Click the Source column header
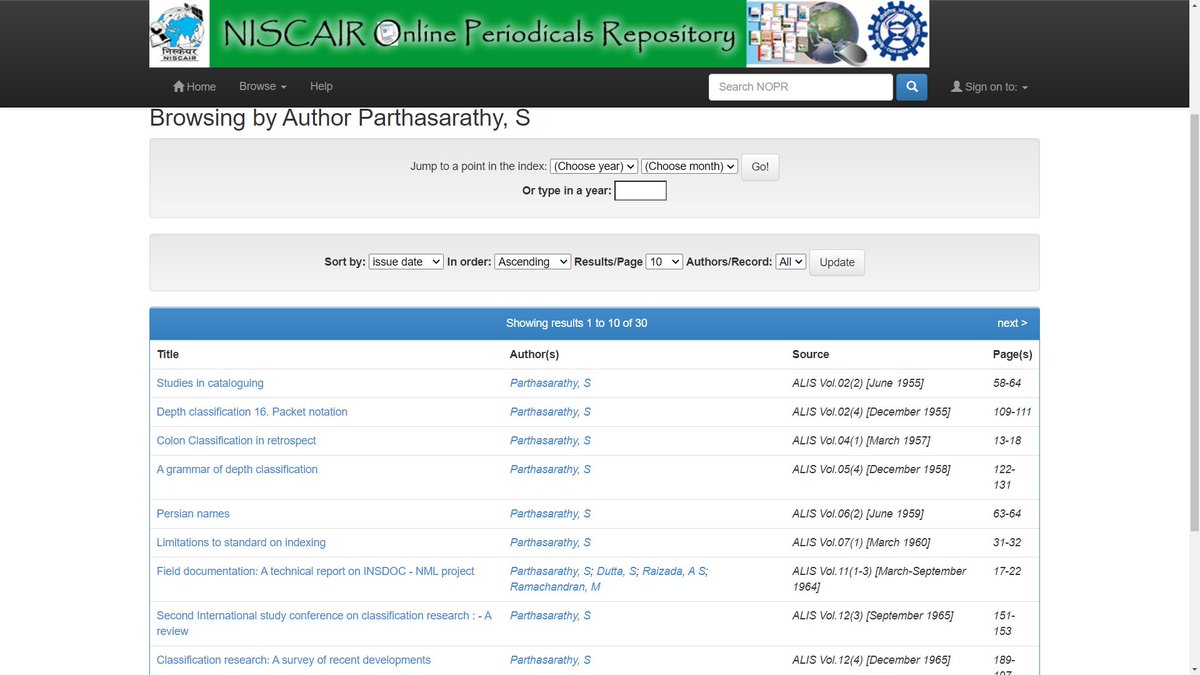 coord(810,354)
